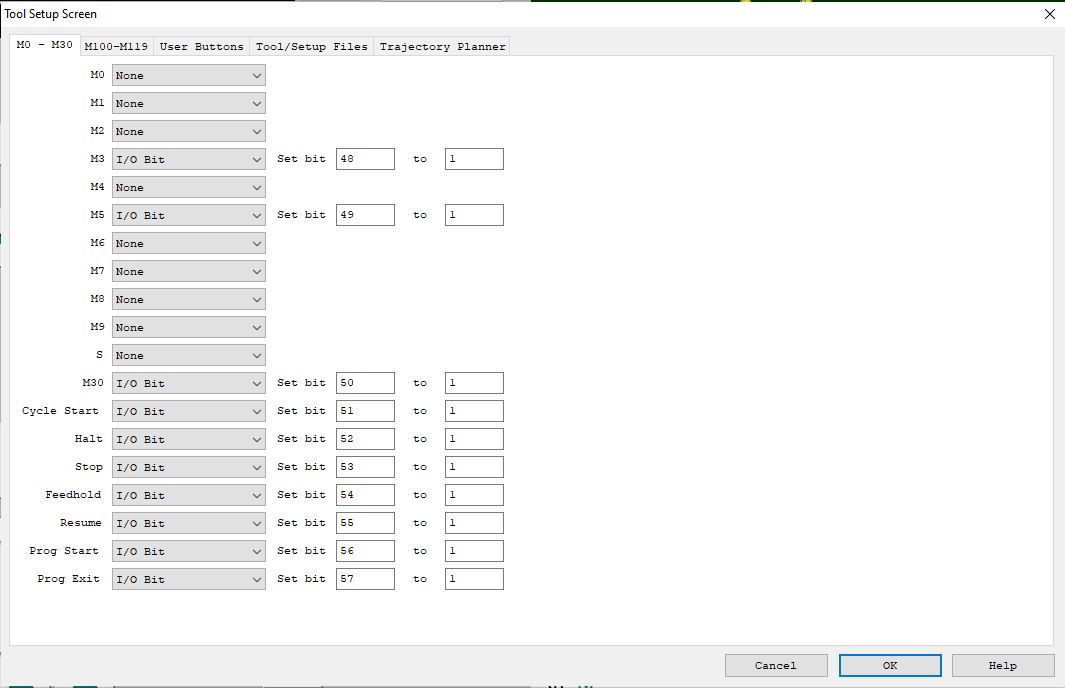This screenshot has height=688, width=1065.
Task: Expand the Cycle Start action dropdown
Action: pos(188,412)
